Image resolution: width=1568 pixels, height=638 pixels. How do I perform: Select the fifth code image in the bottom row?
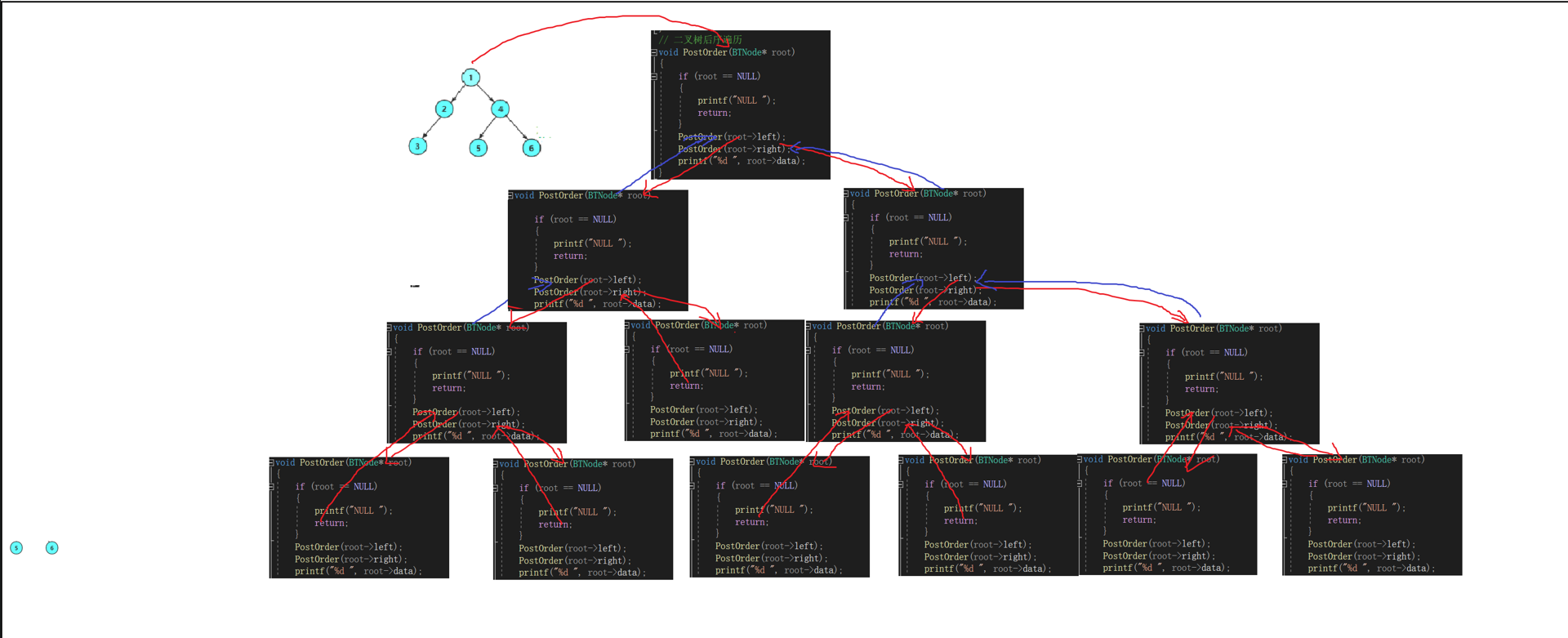pos(1167,515)
